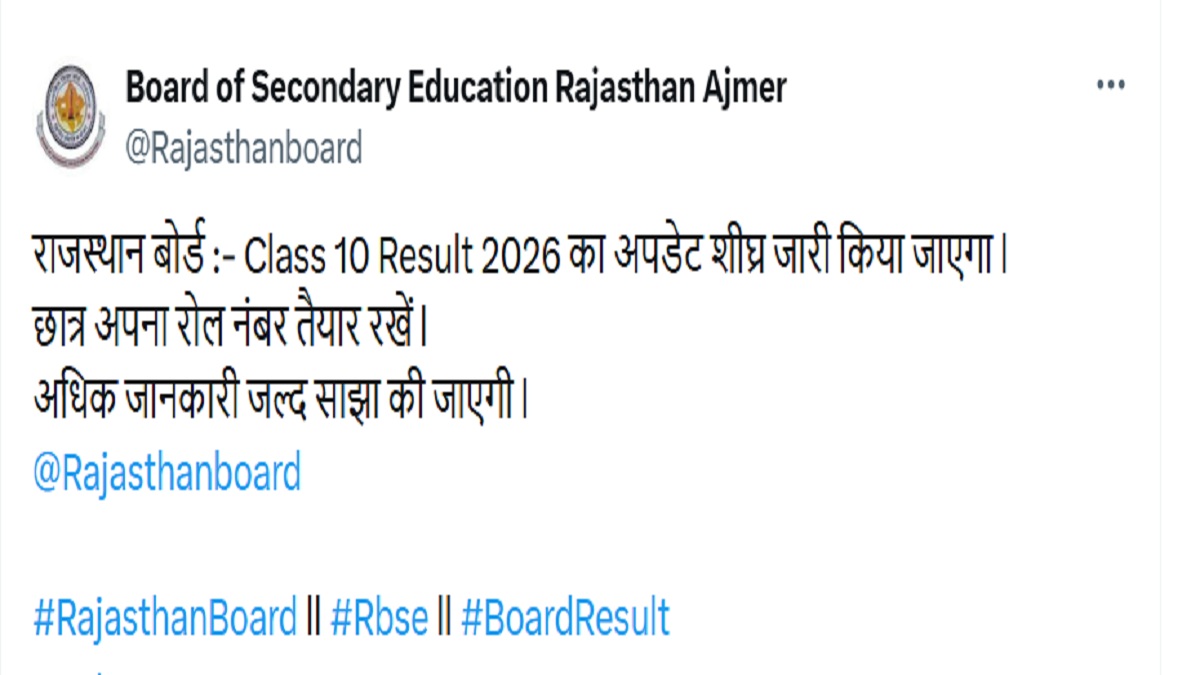Image resolution: width=1200 pixels, height=675 pixels.
Task: Click the gray @Rajasthanboard handle under the name
Action: [243, 150]
